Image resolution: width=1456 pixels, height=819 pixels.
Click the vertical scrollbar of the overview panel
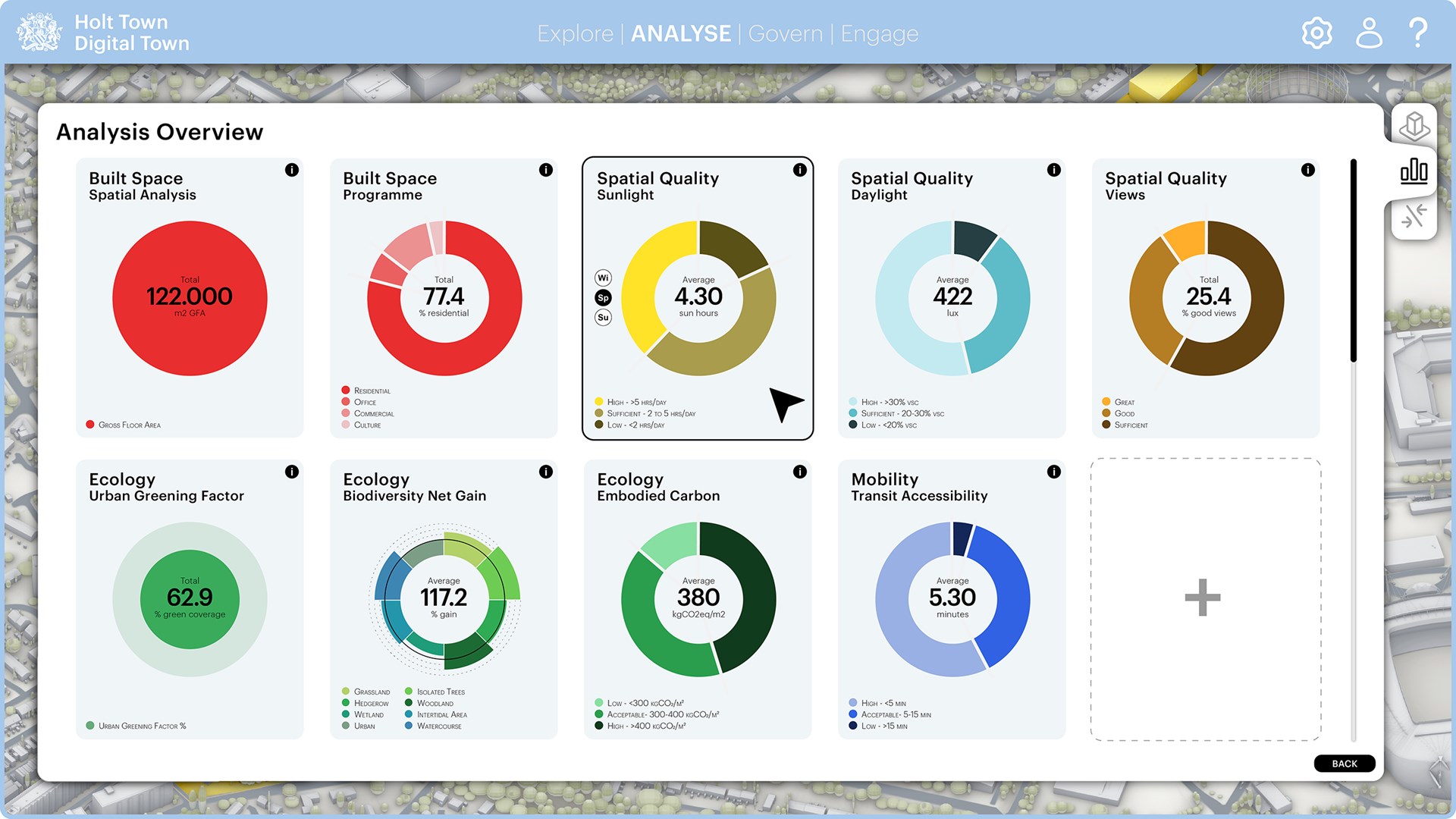click(1354, 260)
